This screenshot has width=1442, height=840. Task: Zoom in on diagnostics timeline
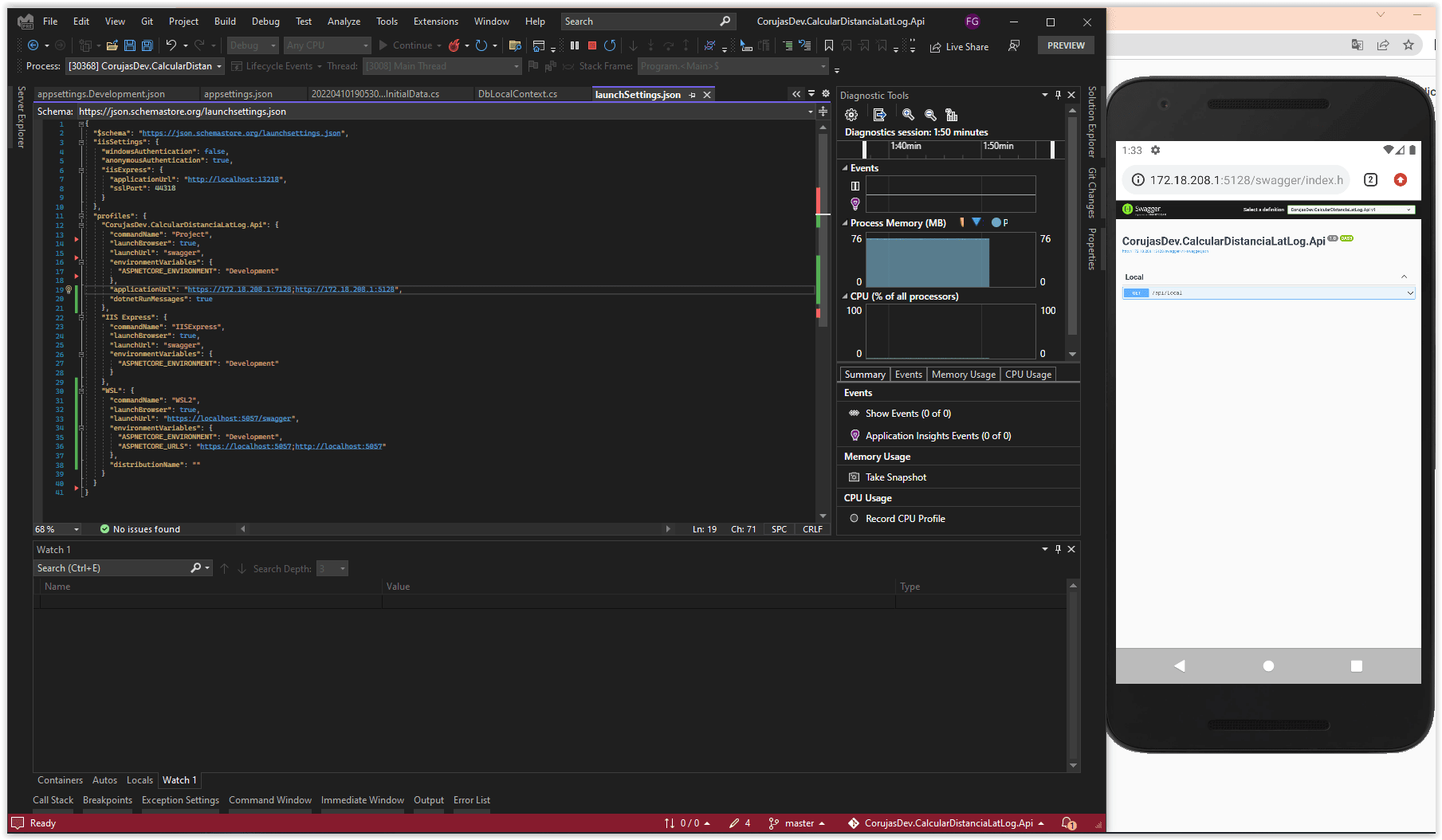pyautogui.click(x=908, y=115)
